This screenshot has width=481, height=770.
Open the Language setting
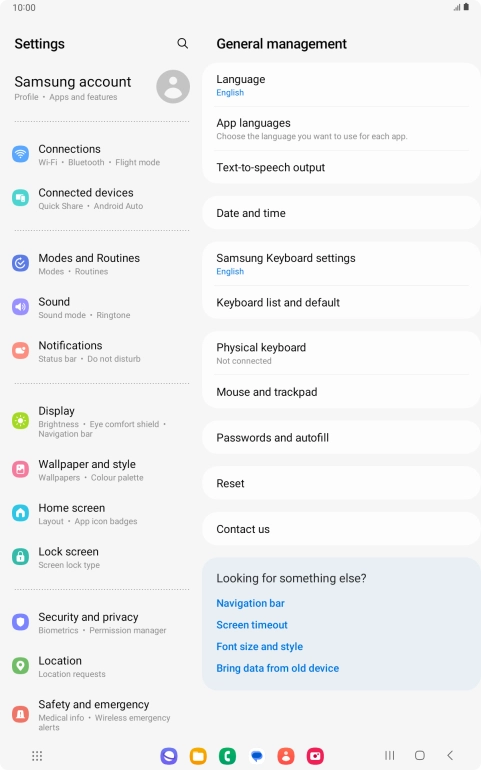(341, 85)
